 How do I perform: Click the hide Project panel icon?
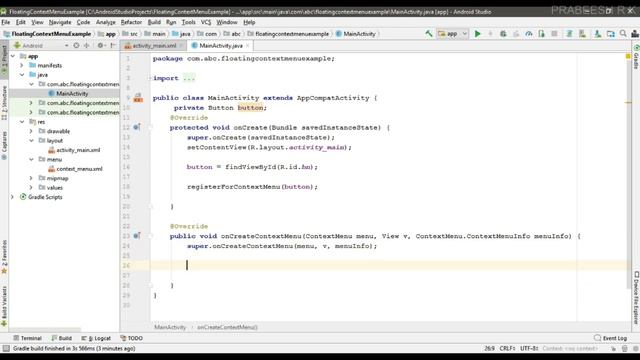pyautogui.click(x=113, y=46)
